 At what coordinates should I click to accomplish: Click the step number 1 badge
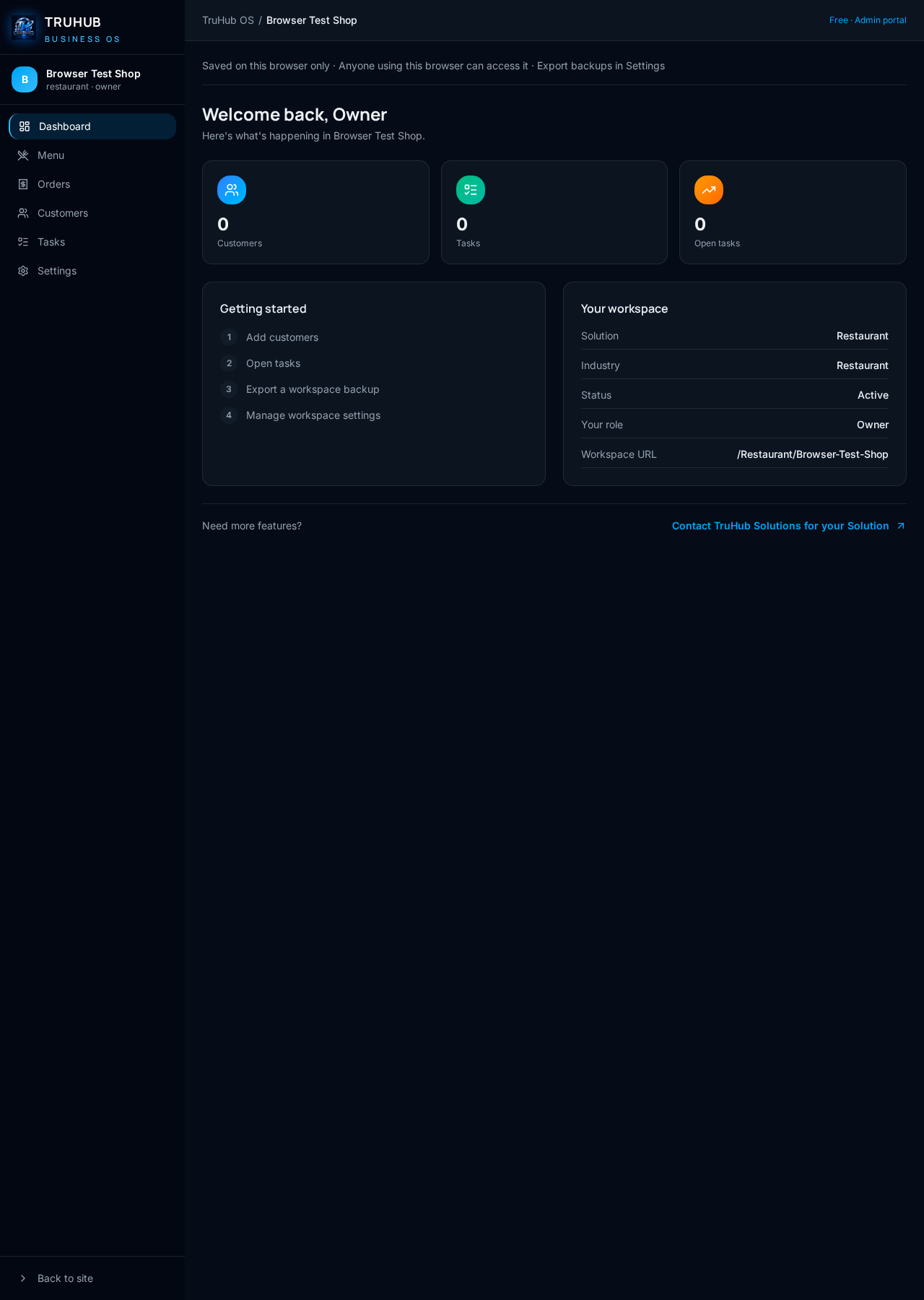tap(229, 337)
